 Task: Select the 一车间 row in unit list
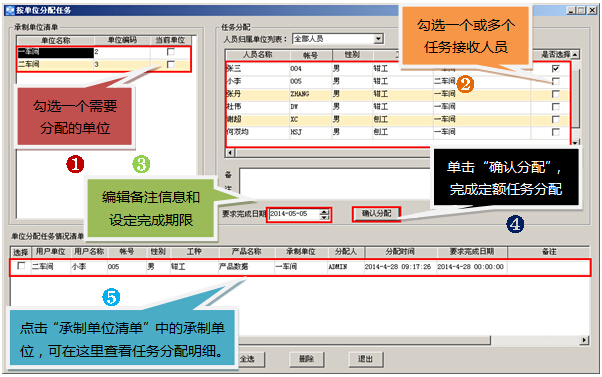pyautogui.click(x=104, y=52)
